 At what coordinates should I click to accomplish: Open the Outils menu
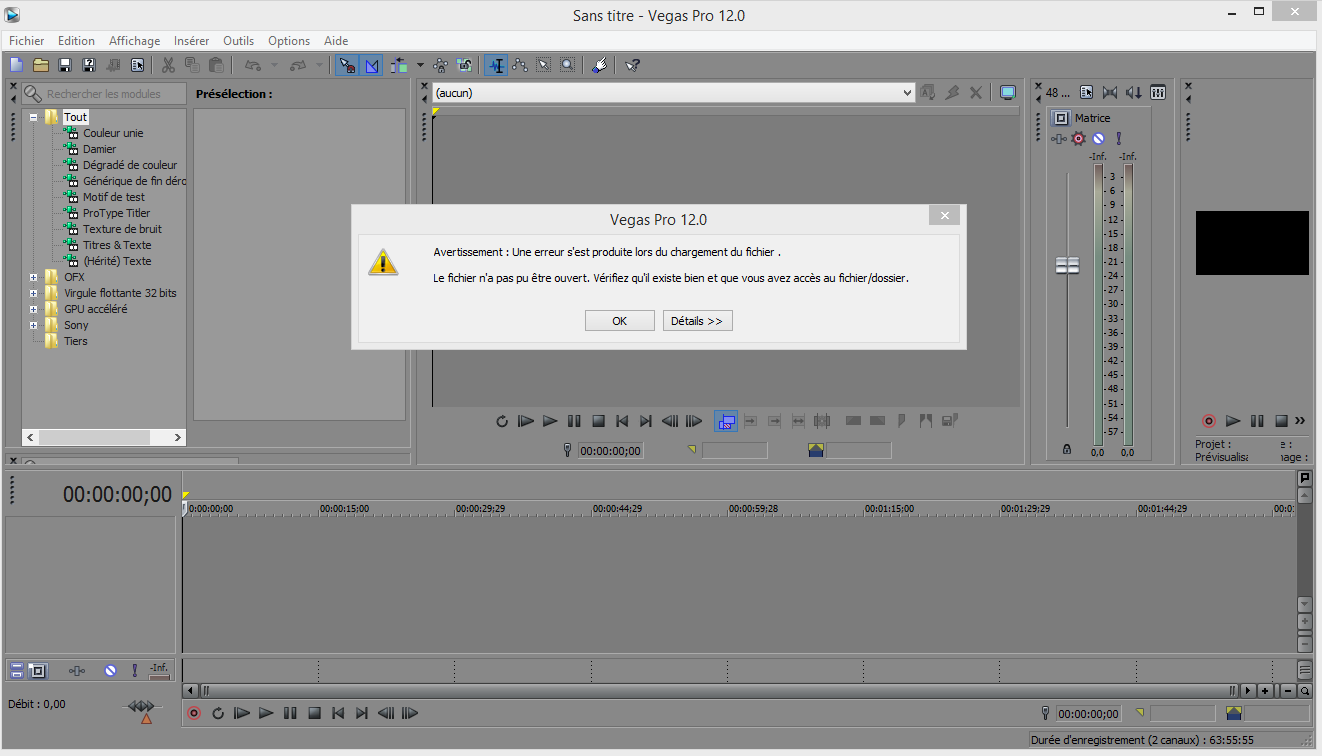pos(239,41)
